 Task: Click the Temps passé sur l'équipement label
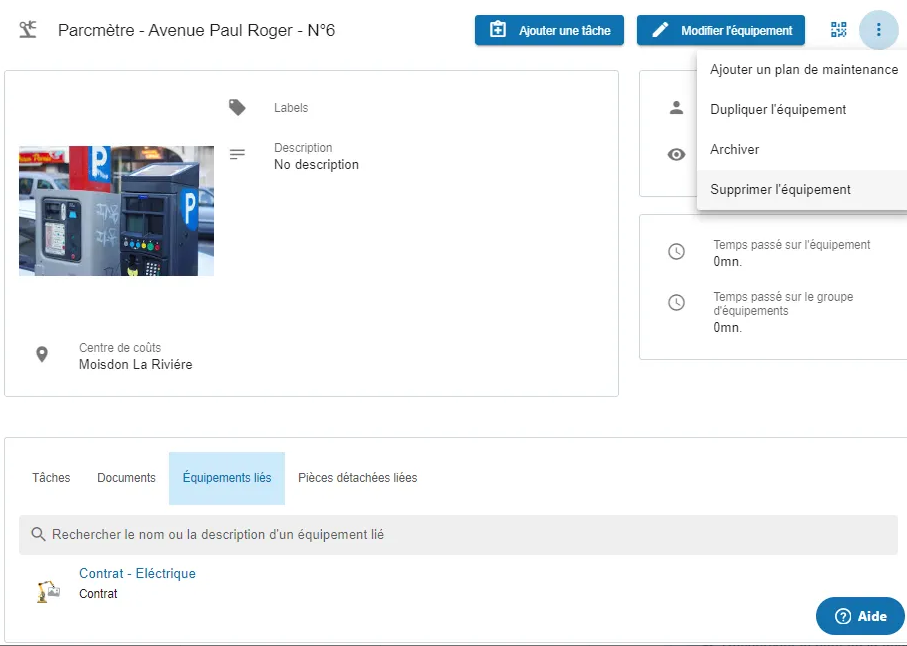pyautogui.click(x=791, y=245)
